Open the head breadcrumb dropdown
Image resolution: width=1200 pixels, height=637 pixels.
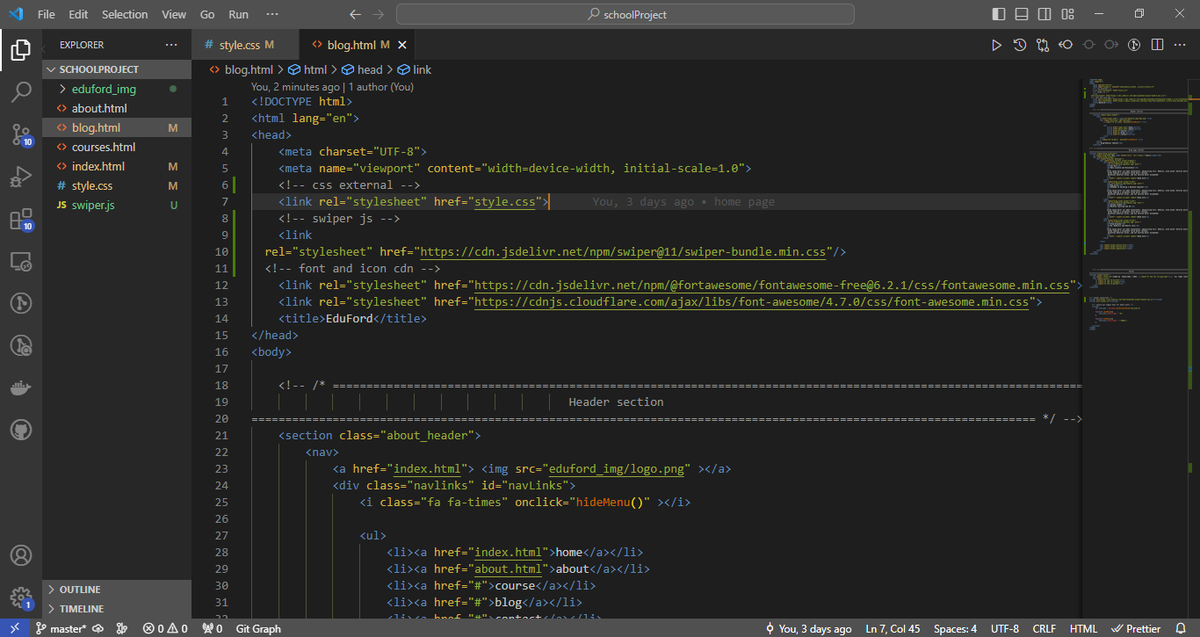pyautogui.click(x=361, y=70)
